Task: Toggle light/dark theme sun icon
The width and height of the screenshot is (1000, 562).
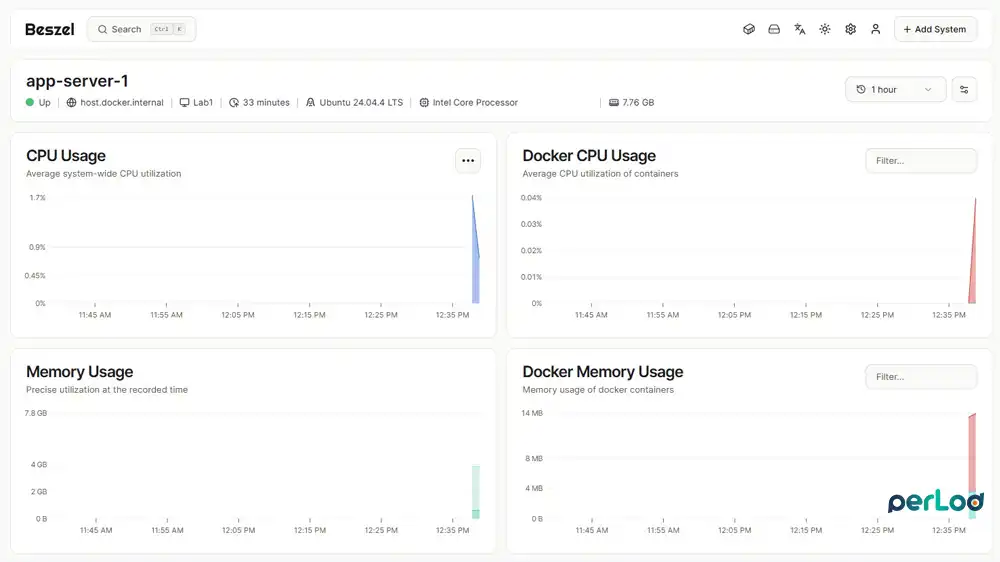Action: coord(825,29)
